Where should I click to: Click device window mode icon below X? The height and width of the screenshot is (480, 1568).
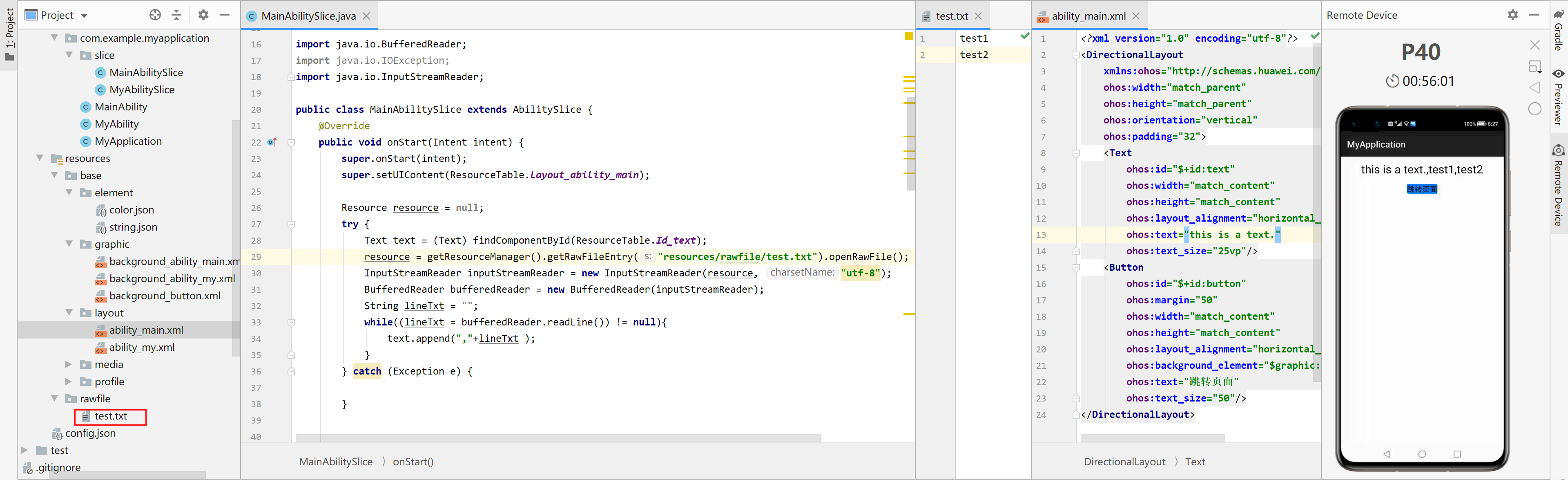(1535, 66)
